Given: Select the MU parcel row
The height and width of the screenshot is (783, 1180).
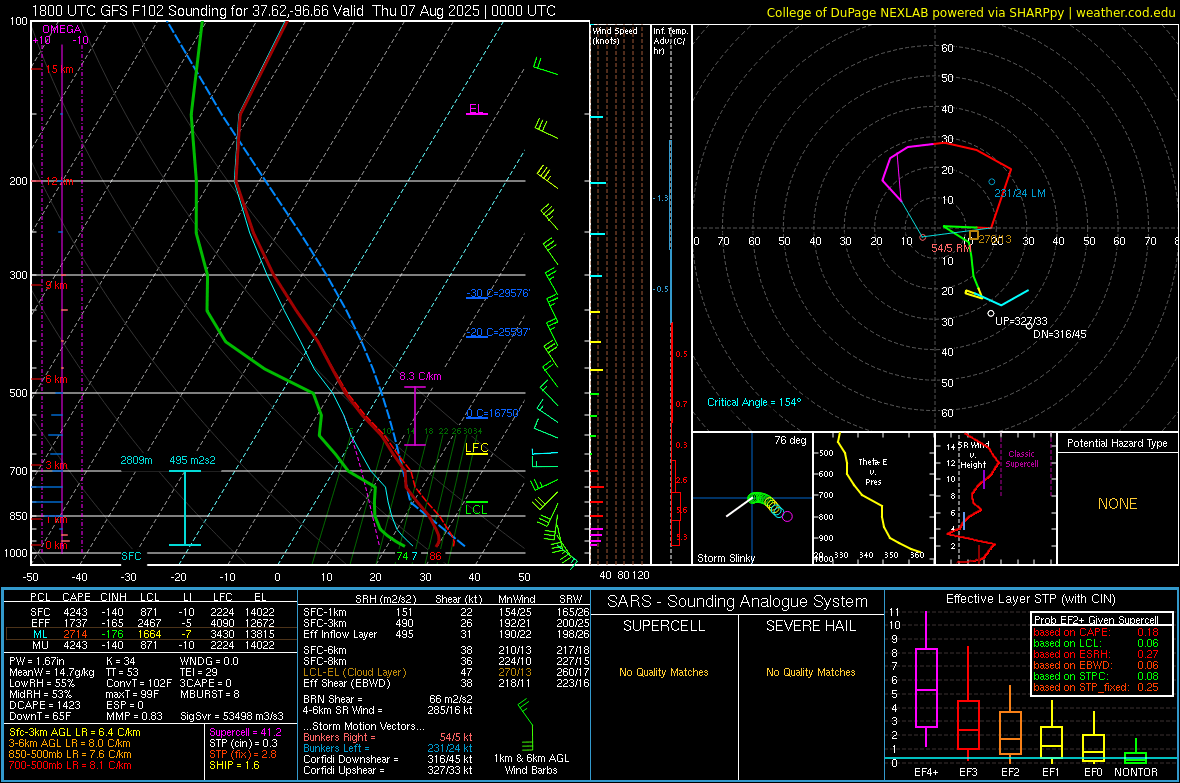Looking at the screenshot, I should [150, 645].
